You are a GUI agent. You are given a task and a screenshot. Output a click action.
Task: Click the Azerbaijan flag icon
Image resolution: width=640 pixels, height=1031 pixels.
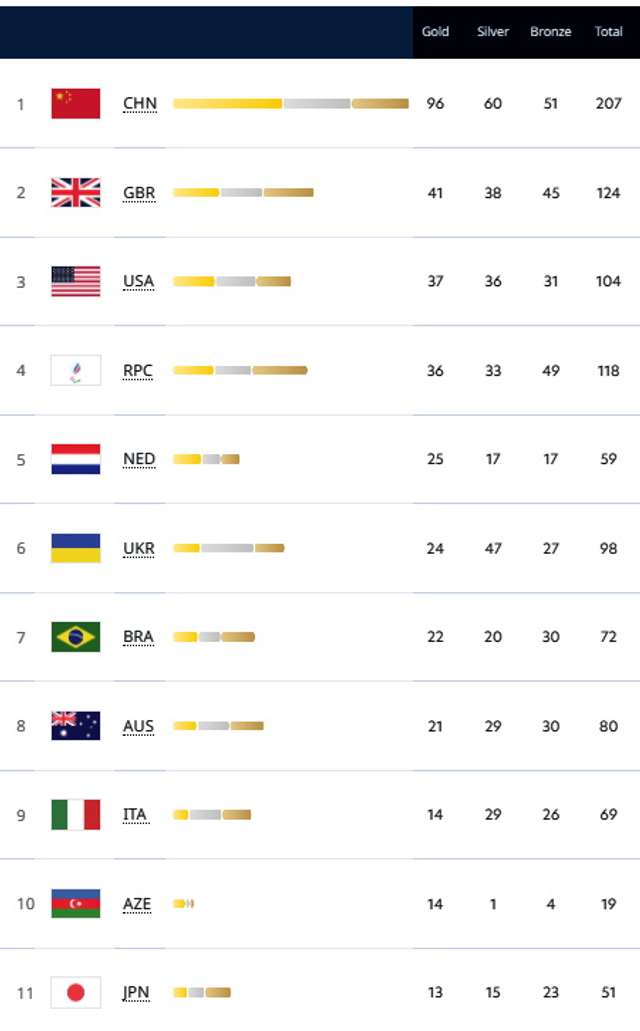pos(76,904)
